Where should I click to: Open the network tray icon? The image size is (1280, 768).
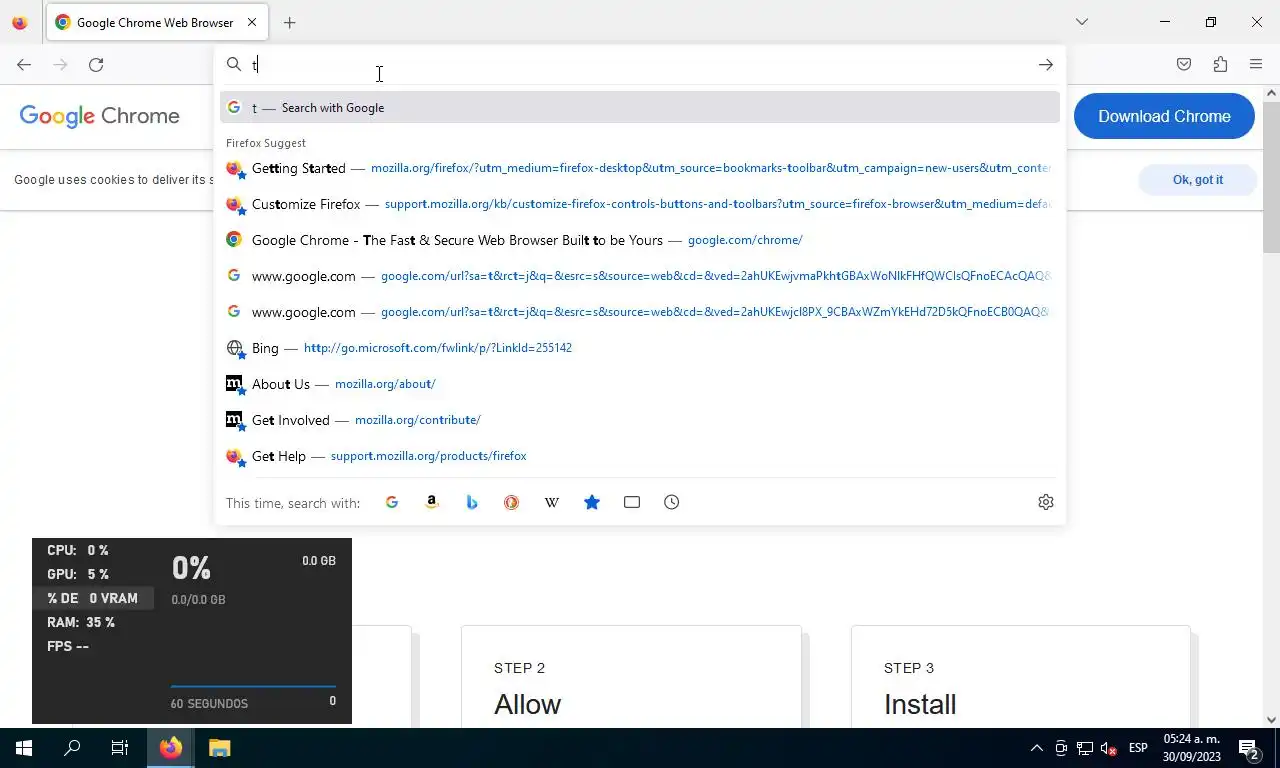coord(1084,748)
